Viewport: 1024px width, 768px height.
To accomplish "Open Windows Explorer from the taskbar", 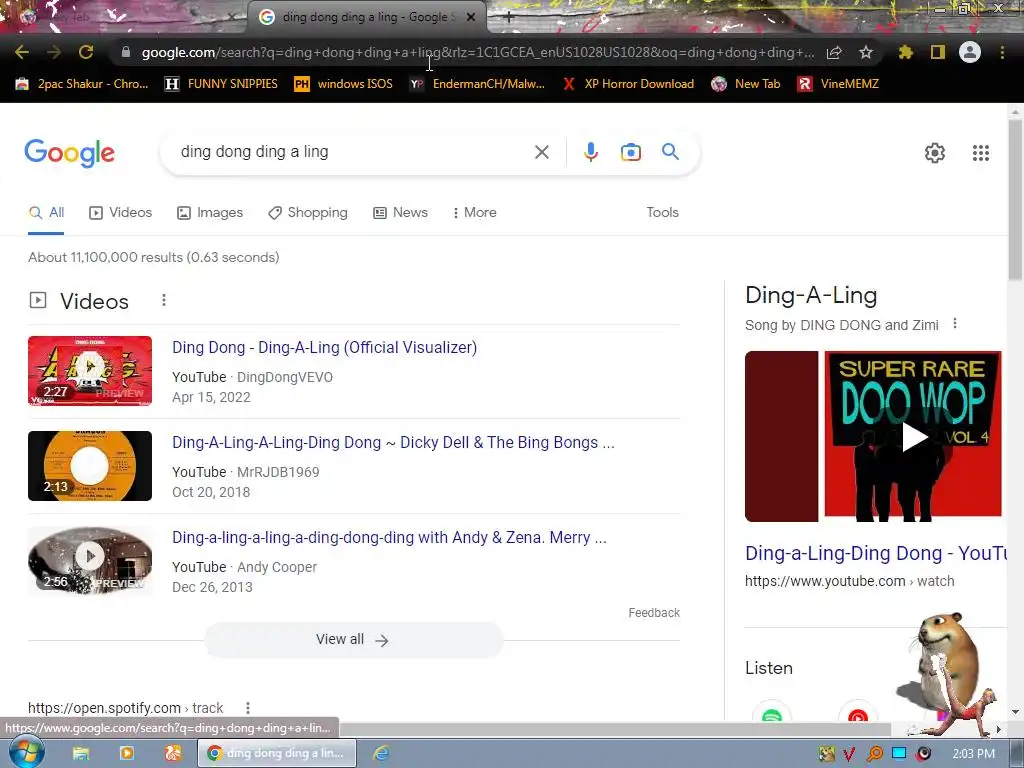I will [81, 754].
